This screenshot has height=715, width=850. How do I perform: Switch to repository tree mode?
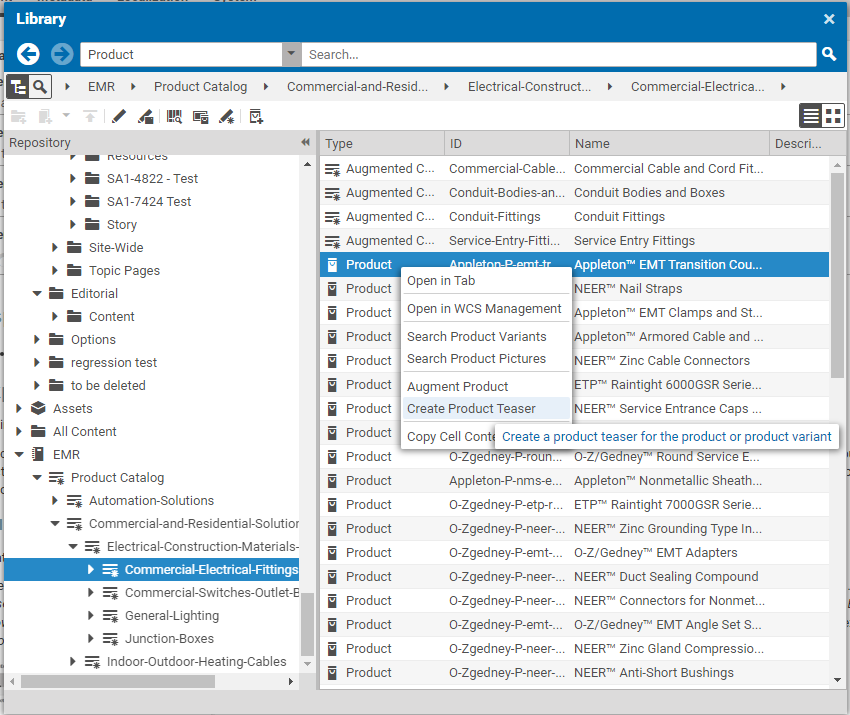pos(18,87)
